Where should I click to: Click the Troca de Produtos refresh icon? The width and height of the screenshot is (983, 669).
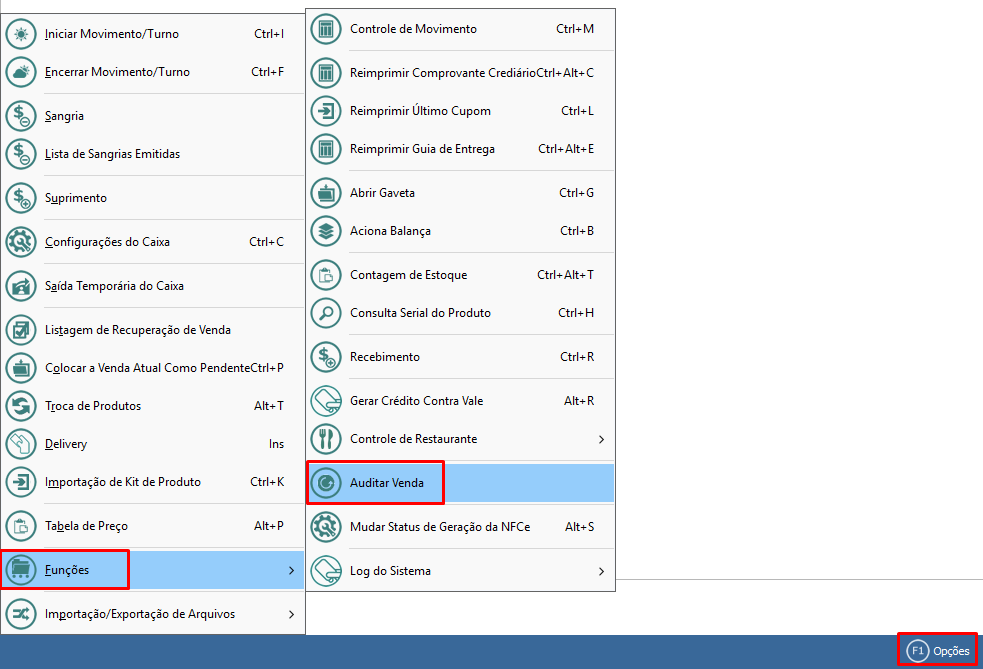click(x=21, y=406)
